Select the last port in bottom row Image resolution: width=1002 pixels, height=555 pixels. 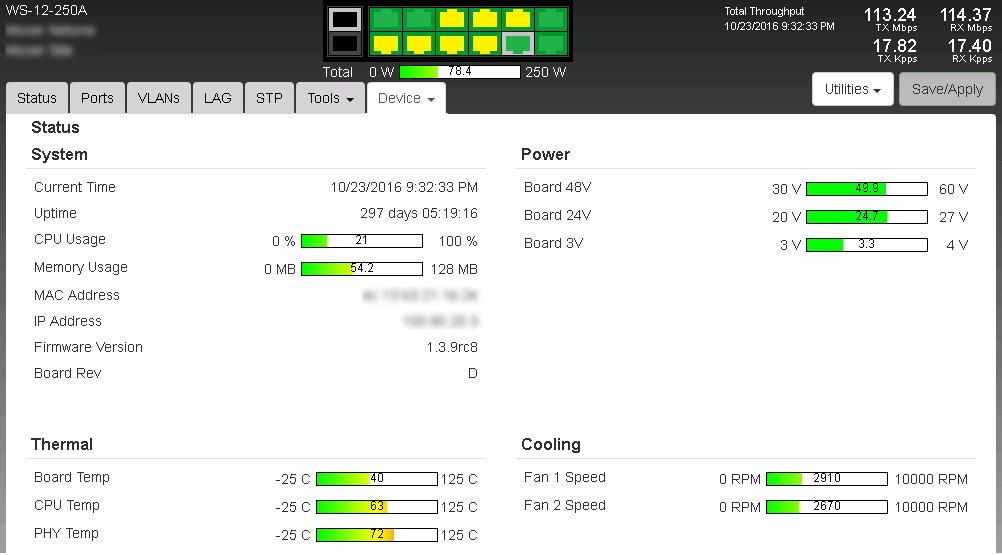tap(551, 44)
